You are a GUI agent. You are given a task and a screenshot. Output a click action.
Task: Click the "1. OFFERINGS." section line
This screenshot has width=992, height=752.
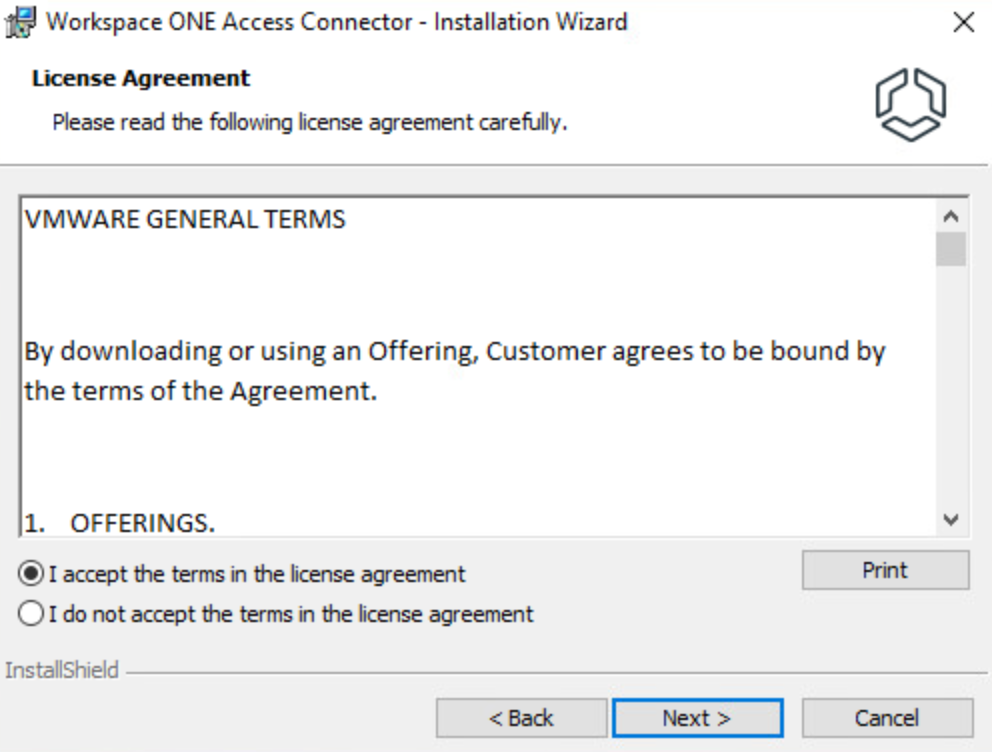point(120,523)
